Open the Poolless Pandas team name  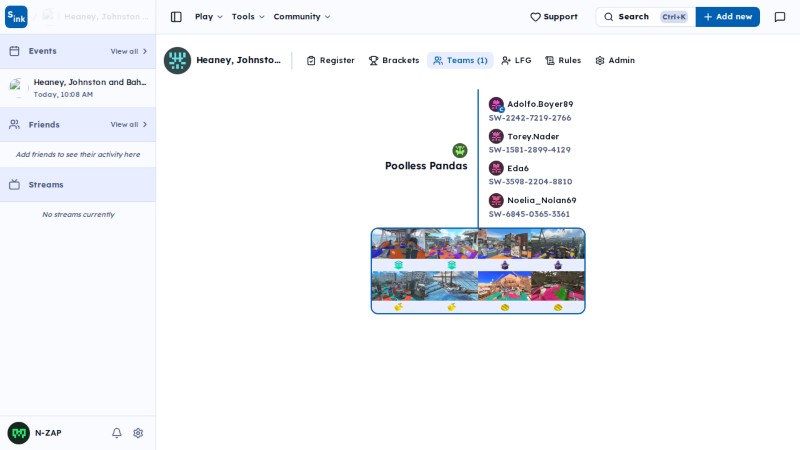tap(426, 166)
